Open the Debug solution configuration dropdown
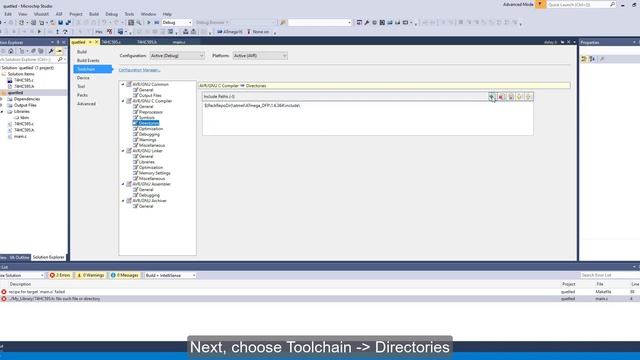 pyautogui.click(x=177, y=22)
